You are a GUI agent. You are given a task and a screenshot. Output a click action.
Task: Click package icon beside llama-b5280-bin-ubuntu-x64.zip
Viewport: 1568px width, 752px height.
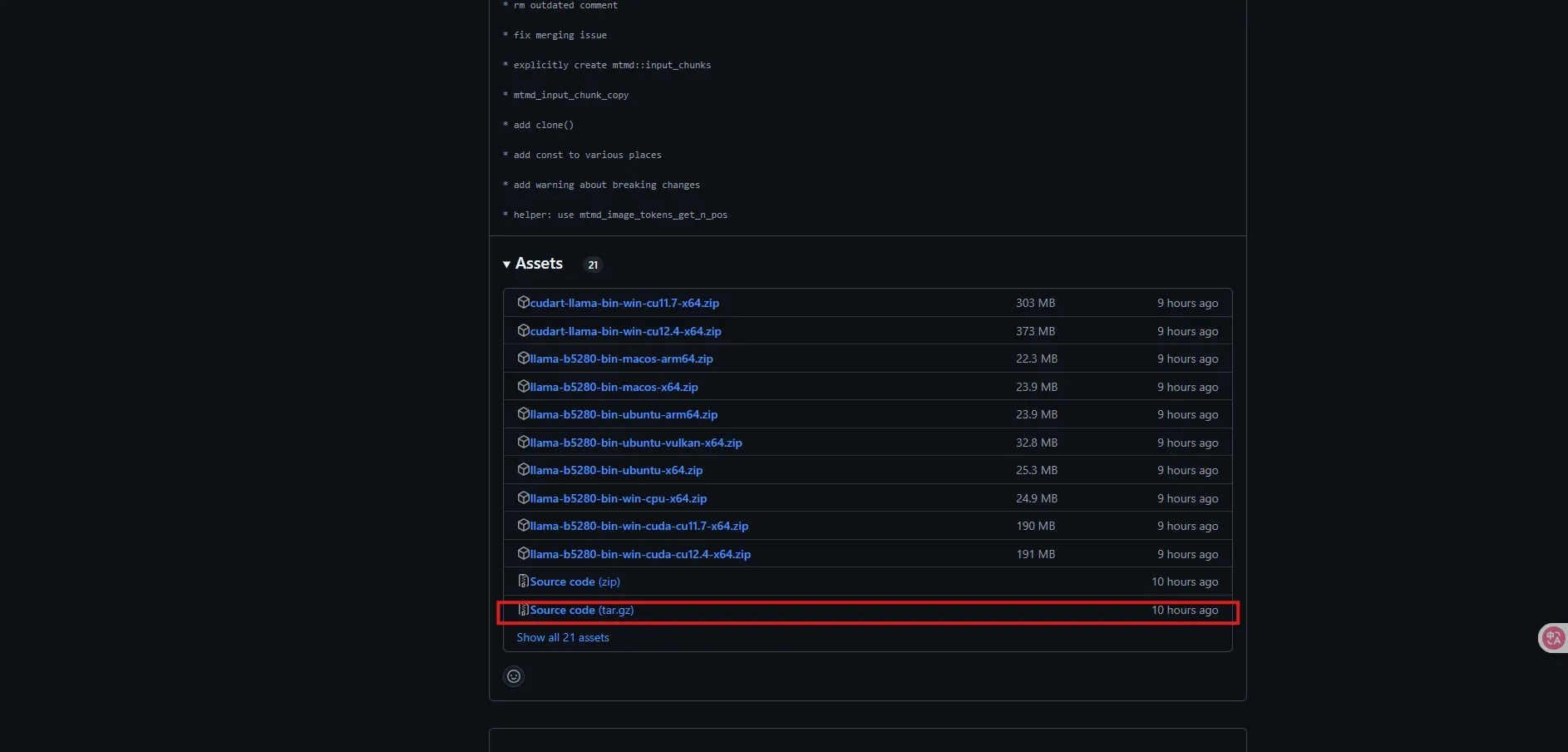pyautogui.click(x=523, y=470)
